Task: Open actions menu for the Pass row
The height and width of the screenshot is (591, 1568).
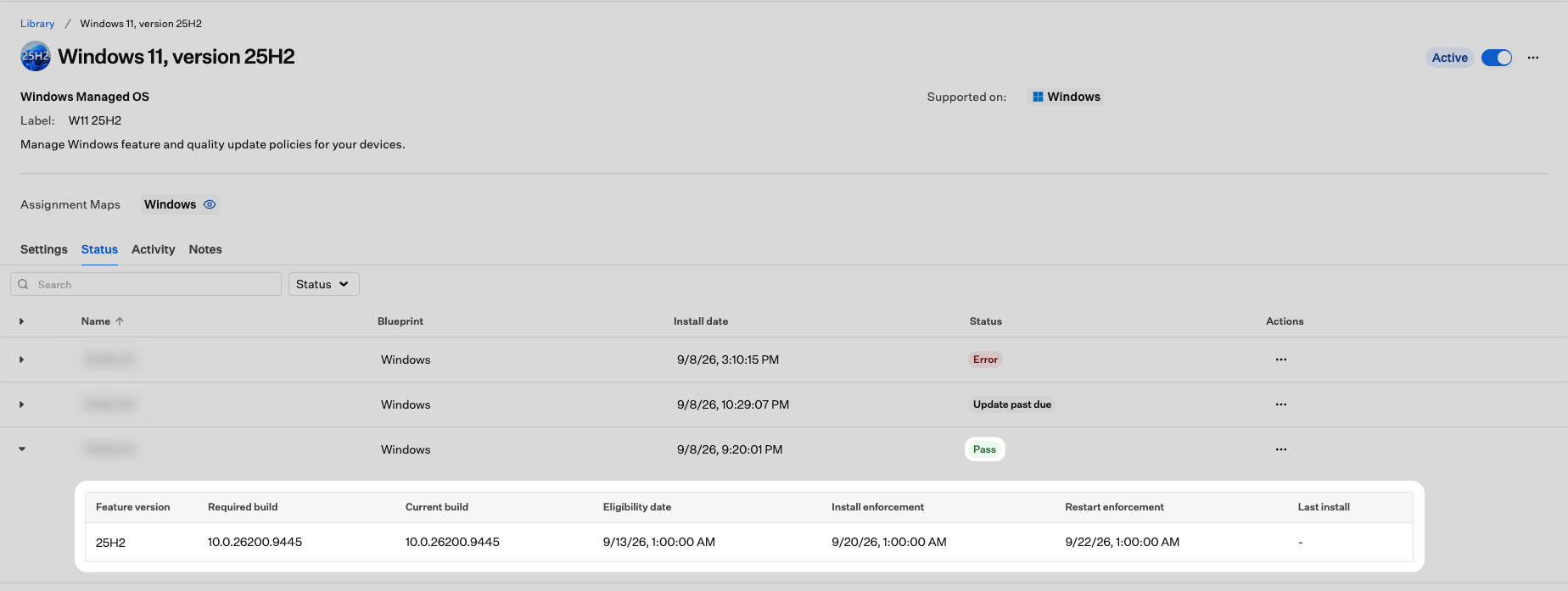Action: (x=1281, y=449)
